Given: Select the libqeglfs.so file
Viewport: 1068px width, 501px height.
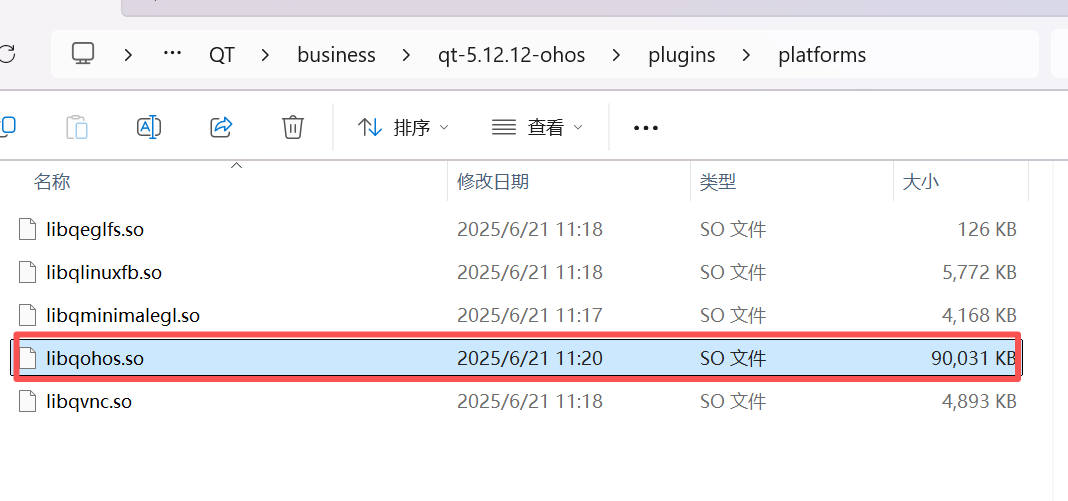Looking at the screenshot, I should click(x=95, y=230).
